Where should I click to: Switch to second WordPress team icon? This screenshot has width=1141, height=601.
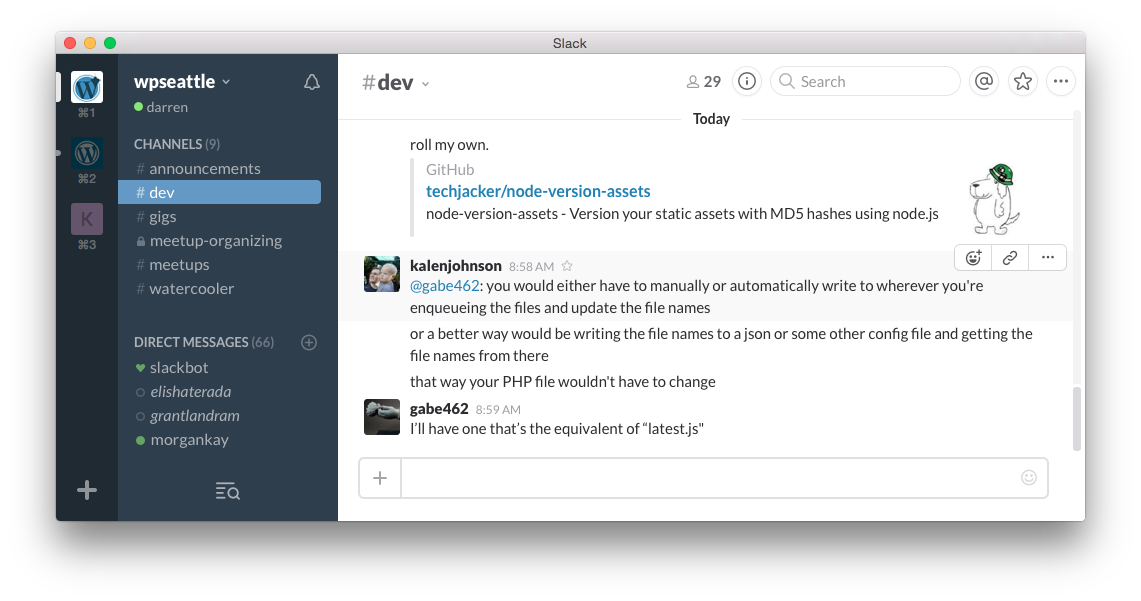coord(87,153)
